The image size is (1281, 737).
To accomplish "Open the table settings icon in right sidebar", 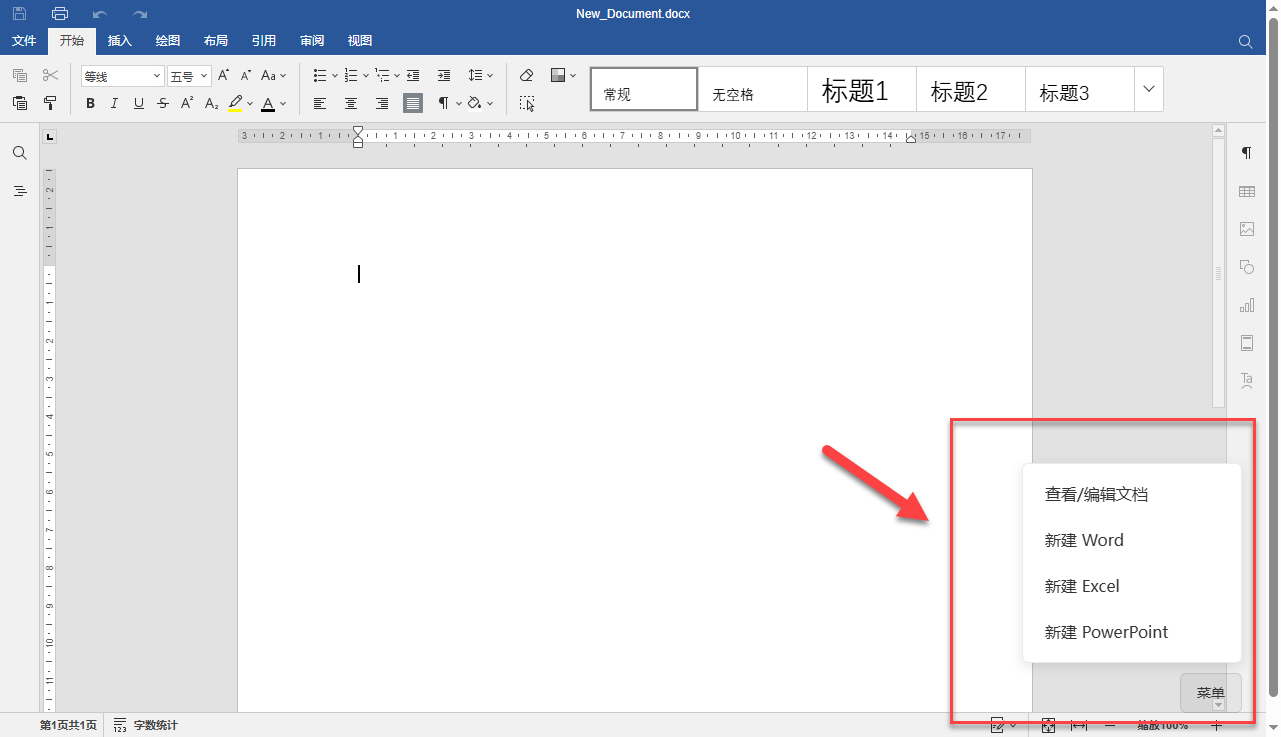I will [x=1247, y=191].
